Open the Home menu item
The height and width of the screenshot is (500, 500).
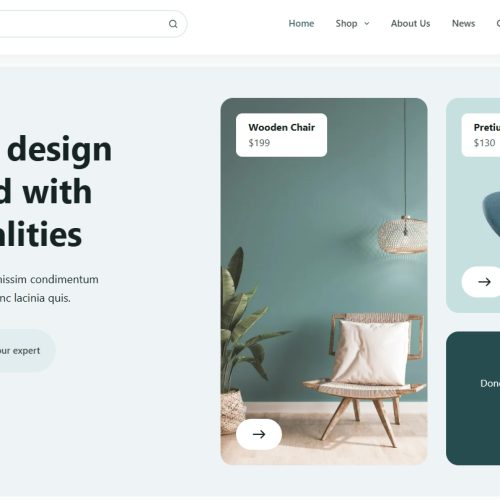[301, 24]
